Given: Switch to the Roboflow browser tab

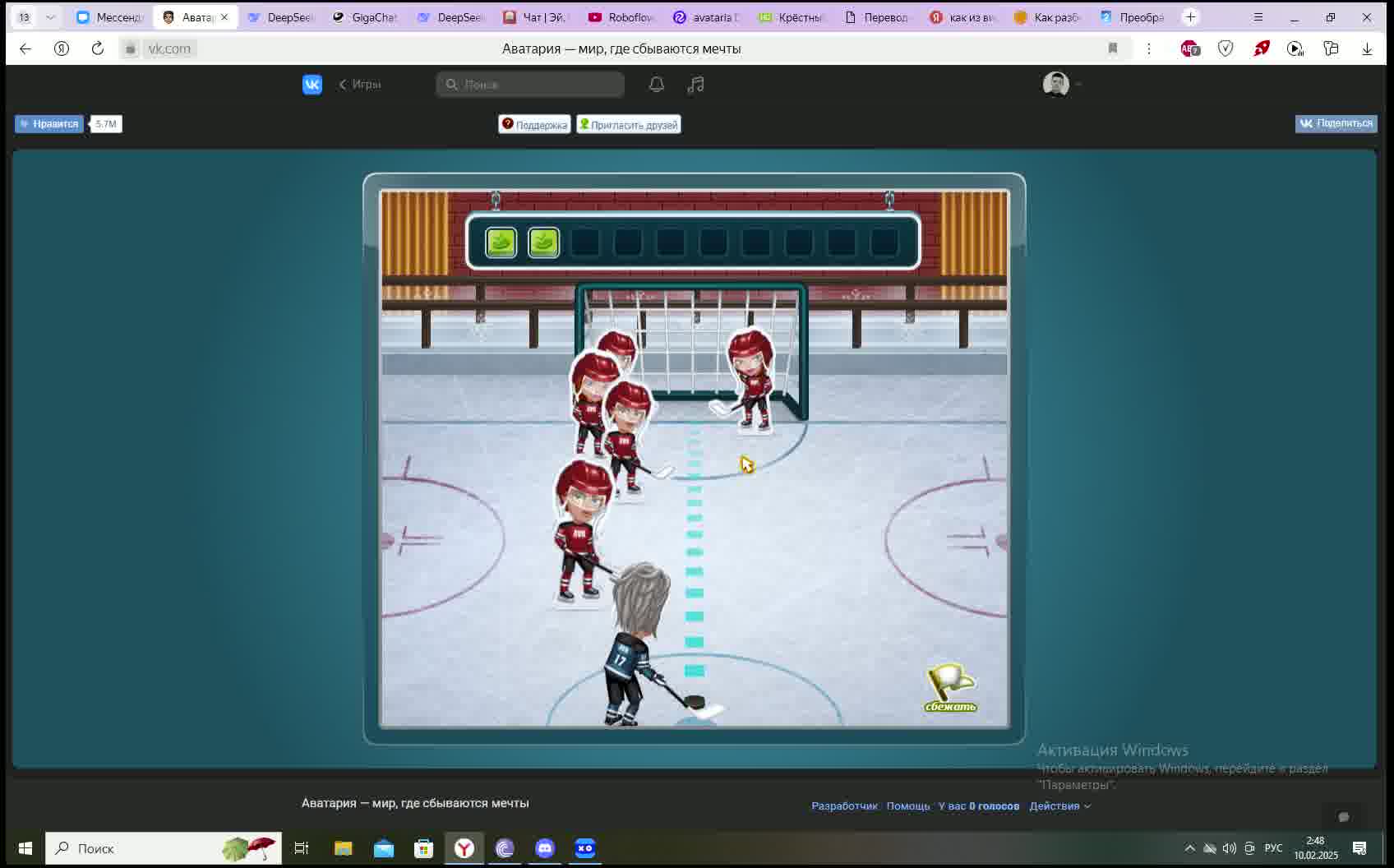Looking at the screenshot, I should [622, 16].
